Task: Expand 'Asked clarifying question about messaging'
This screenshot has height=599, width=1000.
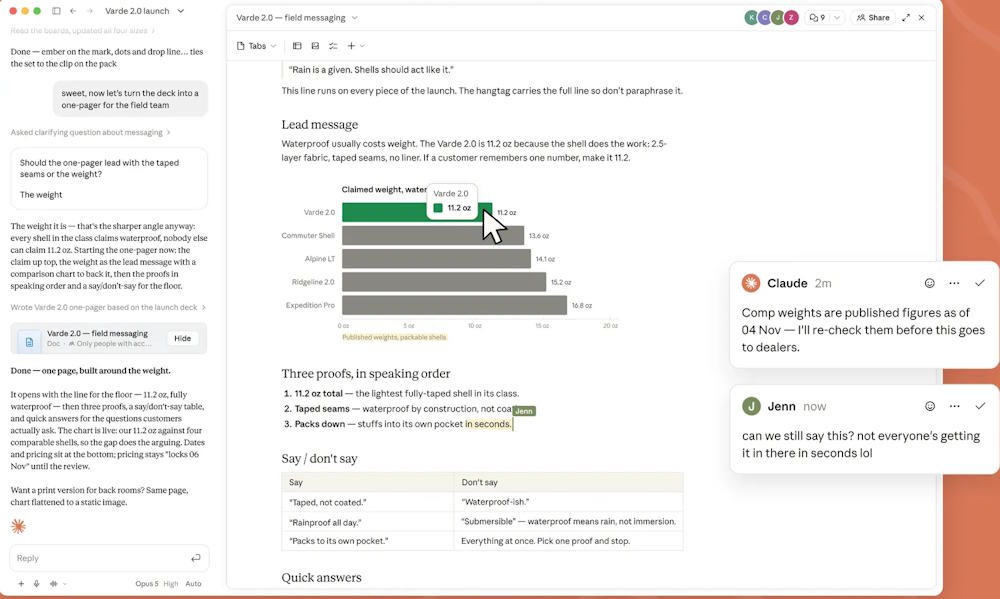Action: [91, 133]
